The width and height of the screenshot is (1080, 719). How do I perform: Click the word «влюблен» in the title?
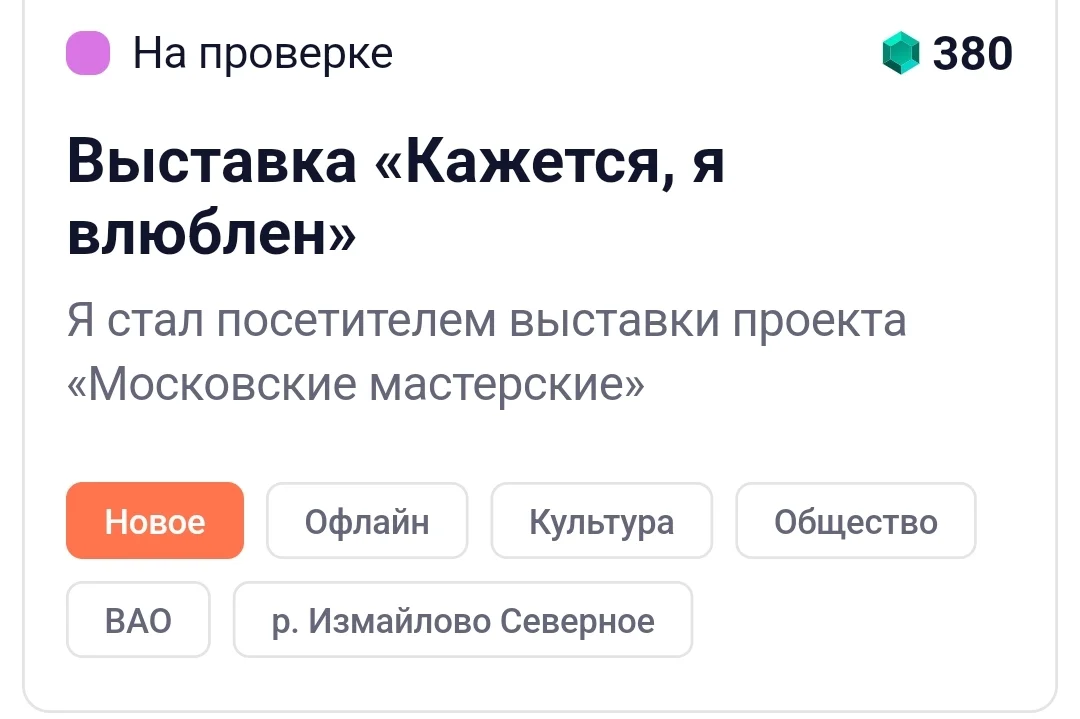211,233
